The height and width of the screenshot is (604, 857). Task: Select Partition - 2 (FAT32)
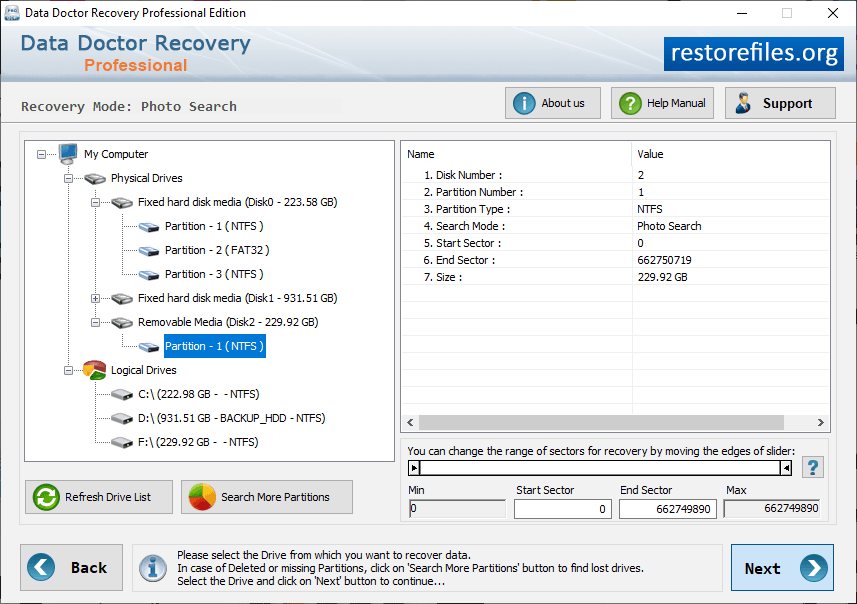pyautogui.click(x=217, y=250)
